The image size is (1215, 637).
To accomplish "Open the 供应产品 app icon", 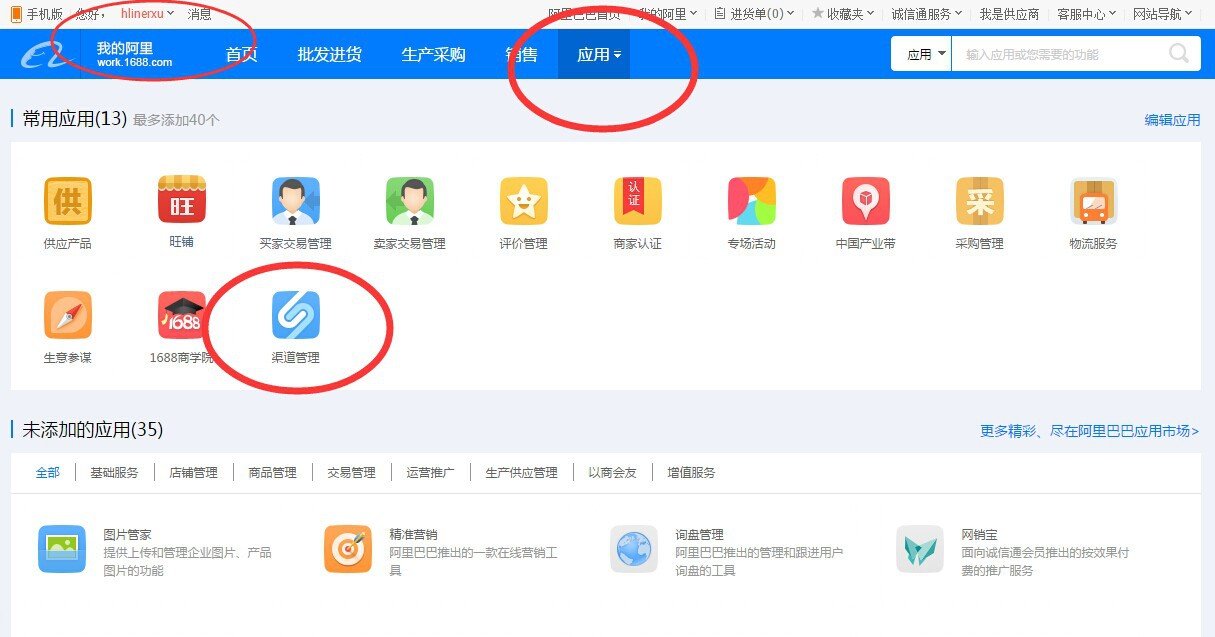I will coord(66,202).
